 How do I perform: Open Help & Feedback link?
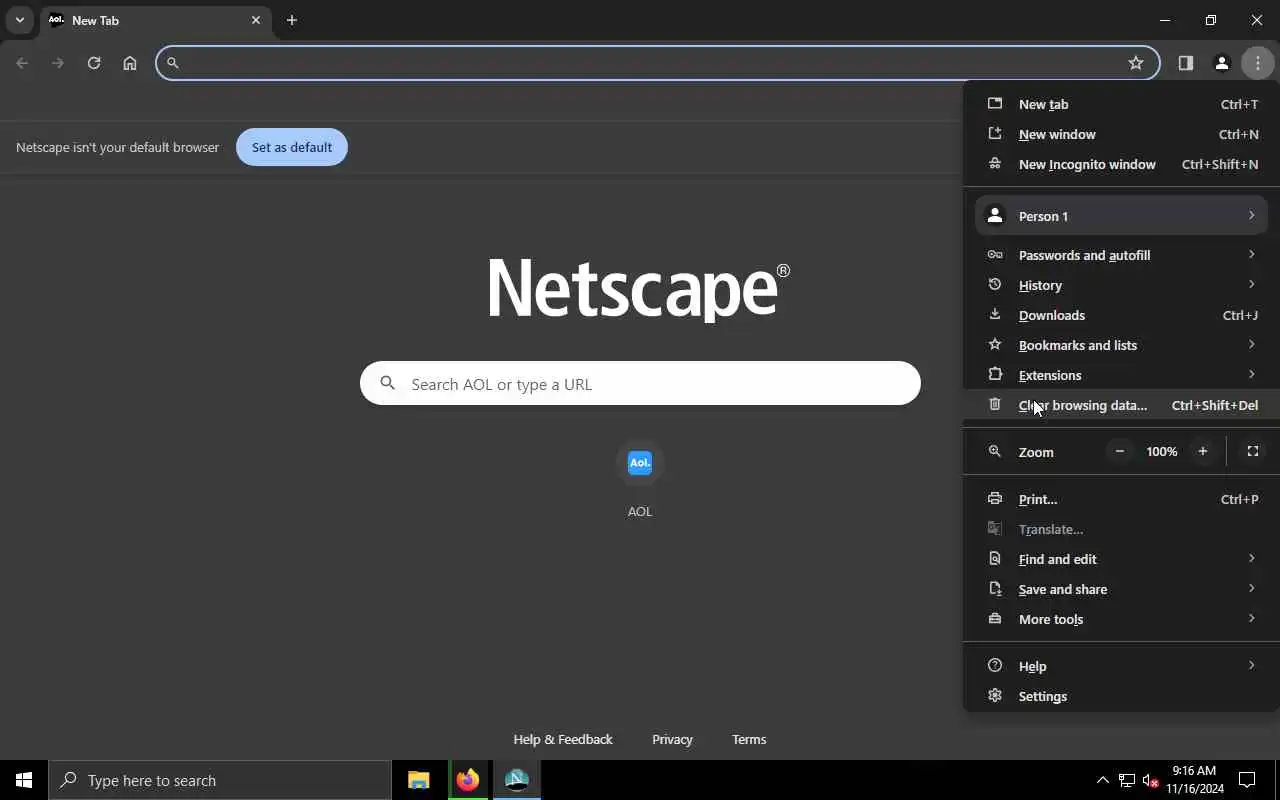[563, 739]
